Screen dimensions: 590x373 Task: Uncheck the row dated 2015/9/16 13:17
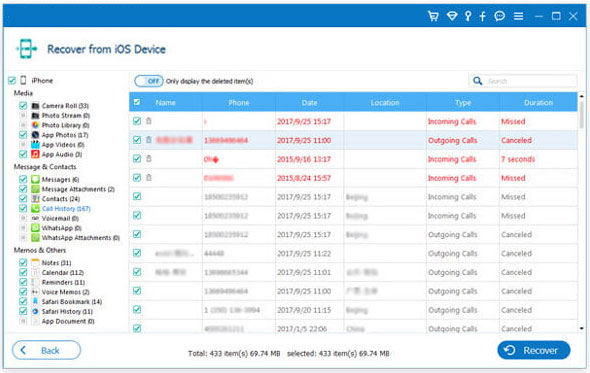(137, 159)
